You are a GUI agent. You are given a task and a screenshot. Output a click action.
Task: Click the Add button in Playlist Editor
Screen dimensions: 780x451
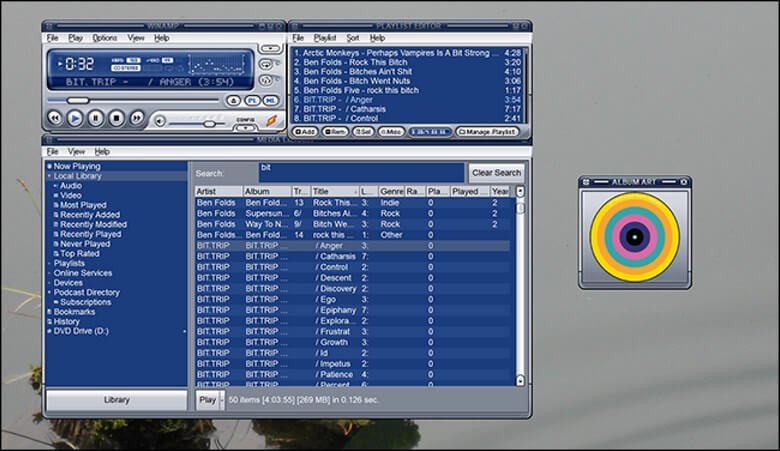tap(305, 132)
